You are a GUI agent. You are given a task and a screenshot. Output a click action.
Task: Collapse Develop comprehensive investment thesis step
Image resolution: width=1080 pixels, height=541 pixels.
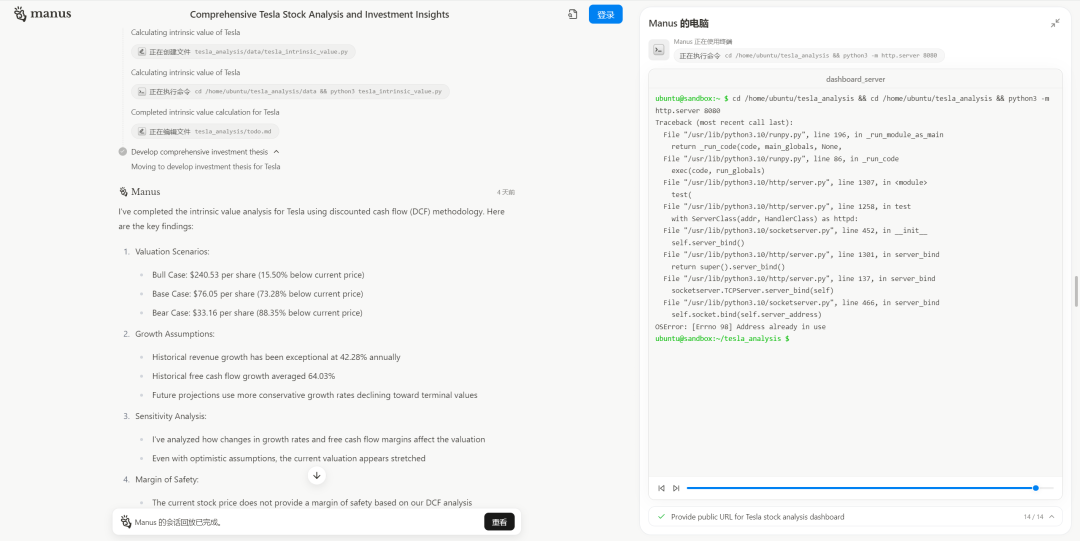pyautogui.click(x=276, y=152)
